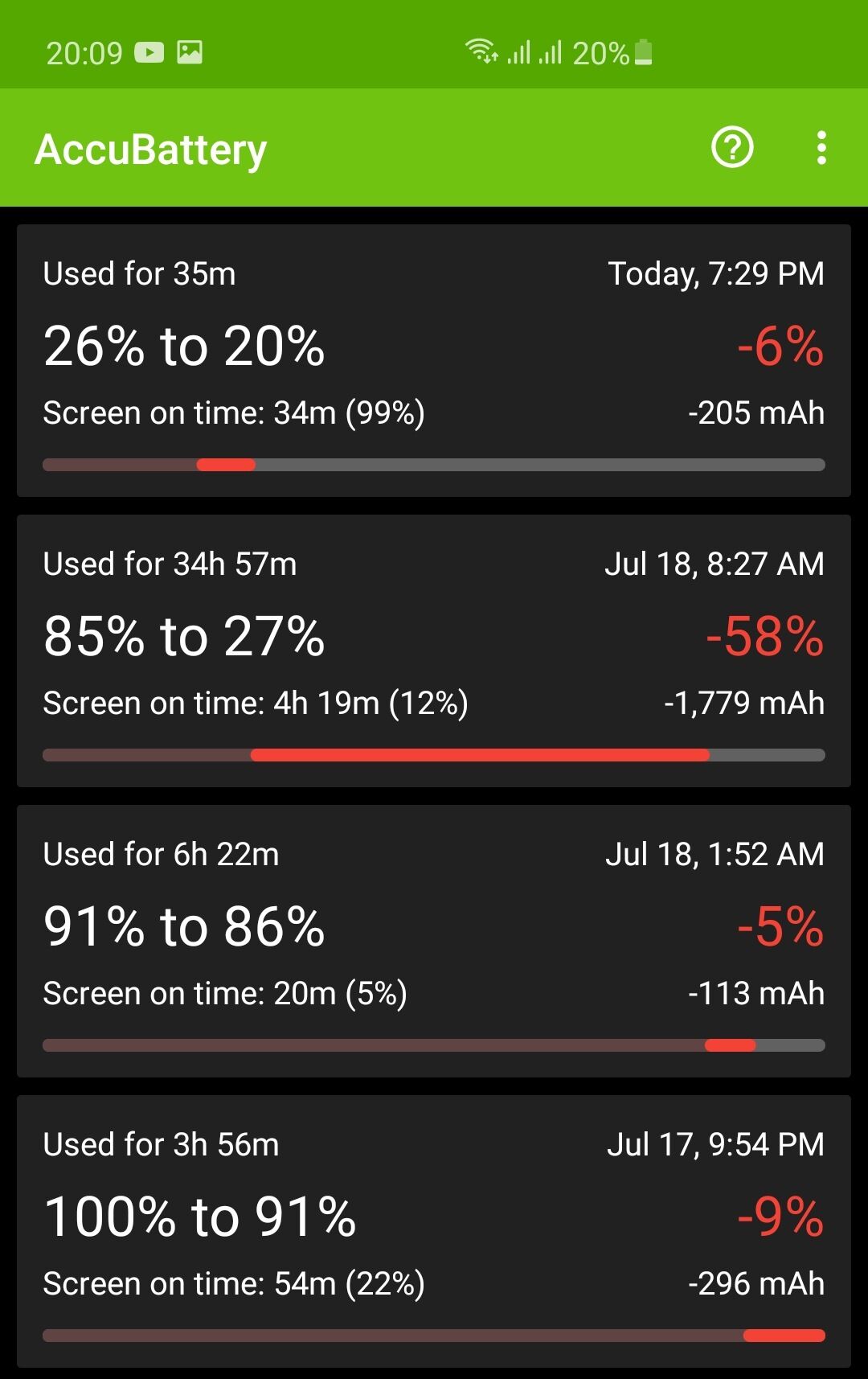
Task: Open the 100% to 91% discharge session
Action: point(434,1231)
